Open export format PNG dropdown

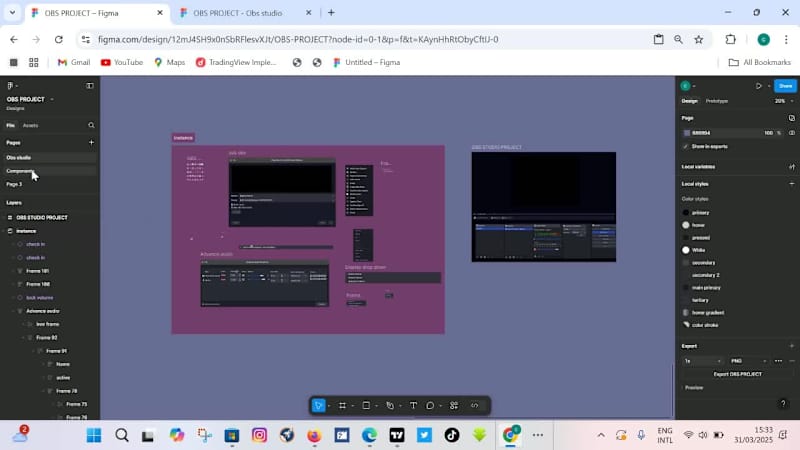click(748, 361)
